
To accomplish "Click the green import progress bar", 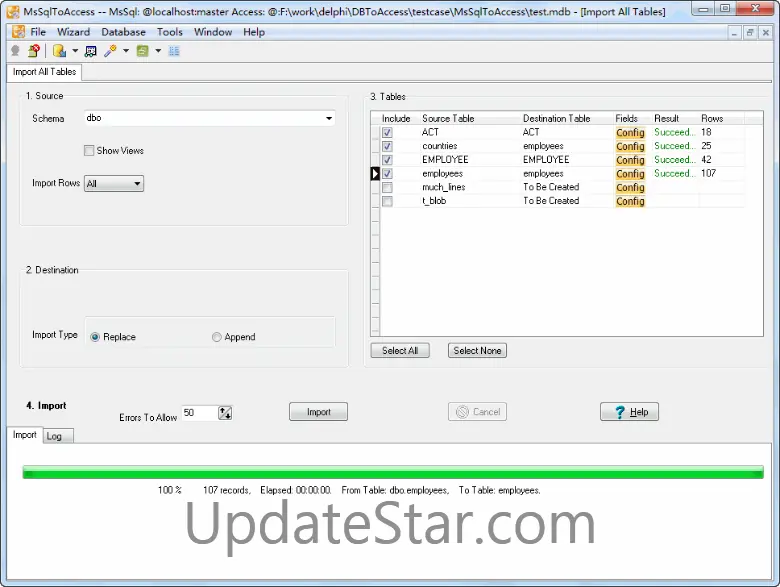I will [x=393, y=472].
